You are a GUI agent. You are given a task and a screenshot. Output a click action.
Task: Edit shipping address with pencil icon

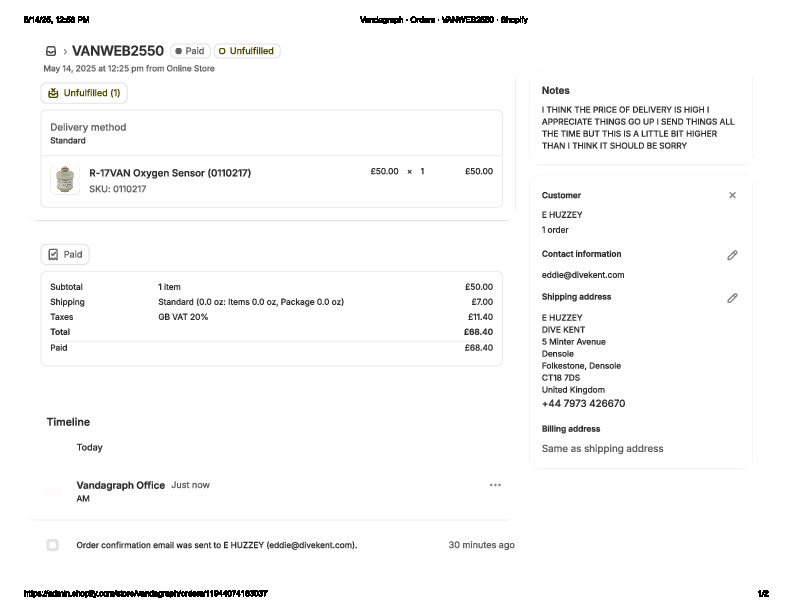pyautogui.click(x=732, y=298)
